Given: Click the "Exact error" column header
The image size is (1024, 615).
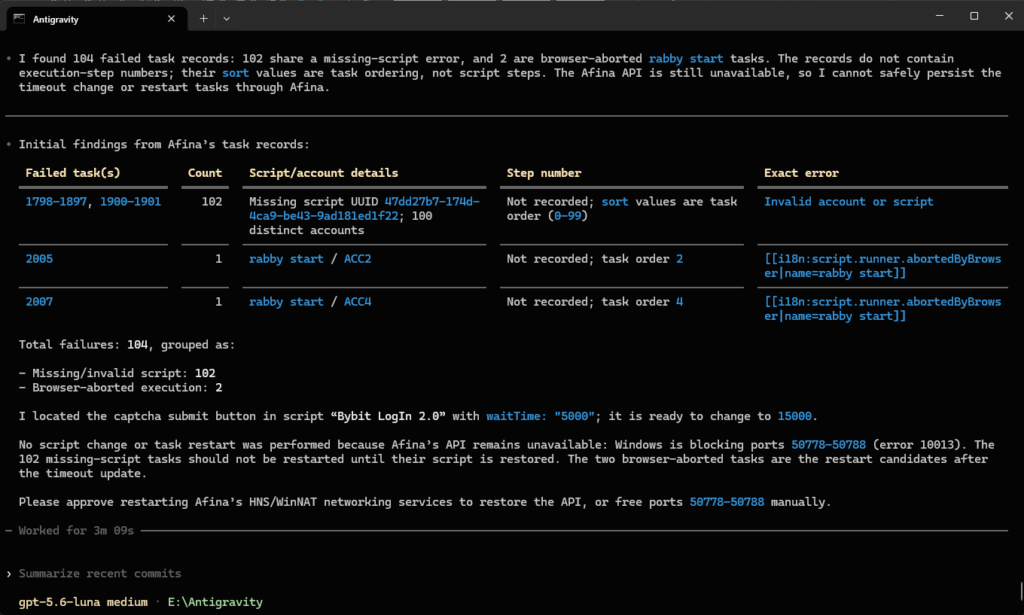Looking at the screenshot, I should pos(801,173).
